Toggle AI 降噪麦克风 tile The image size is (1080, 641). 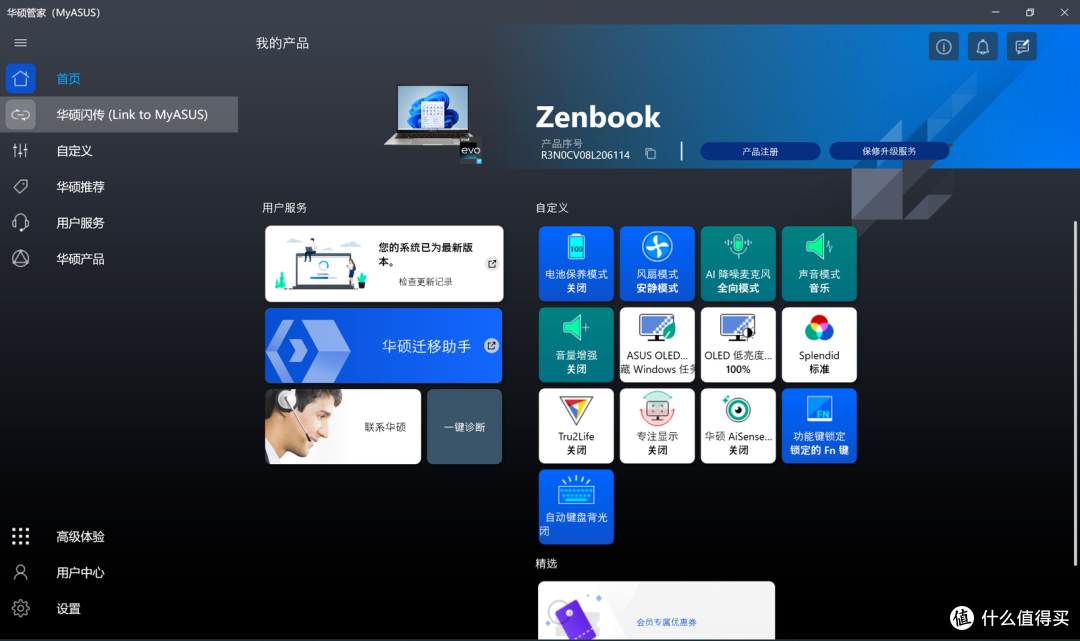coord(738,264)
